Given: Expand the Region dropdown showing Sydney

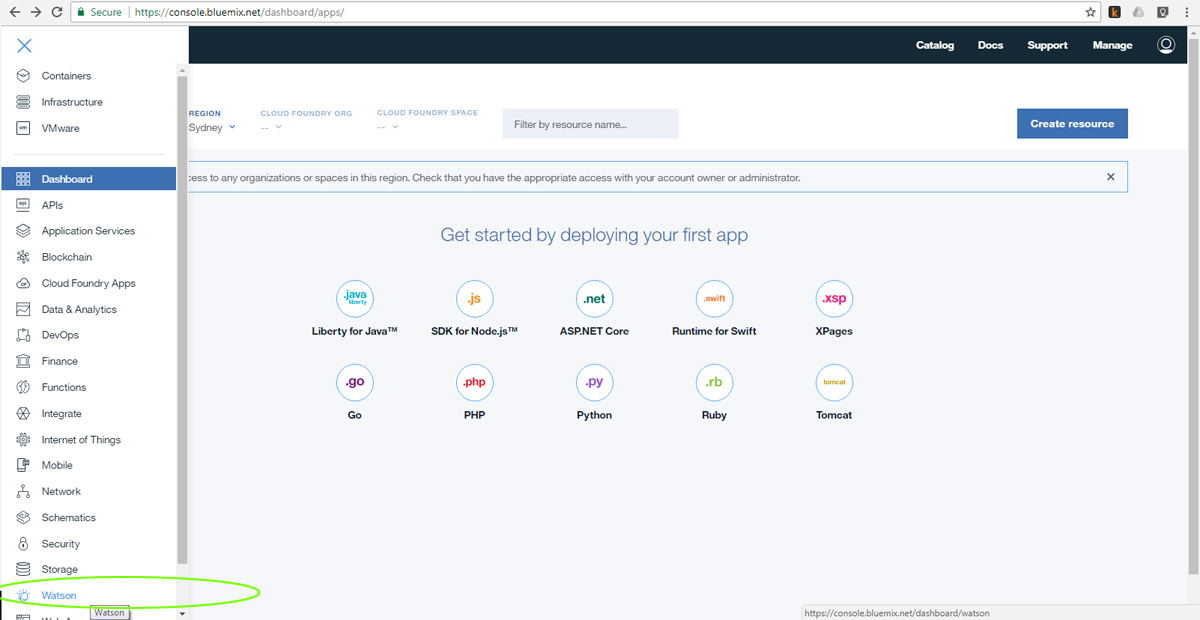Looking at the screenshot, I should point(212,127).
